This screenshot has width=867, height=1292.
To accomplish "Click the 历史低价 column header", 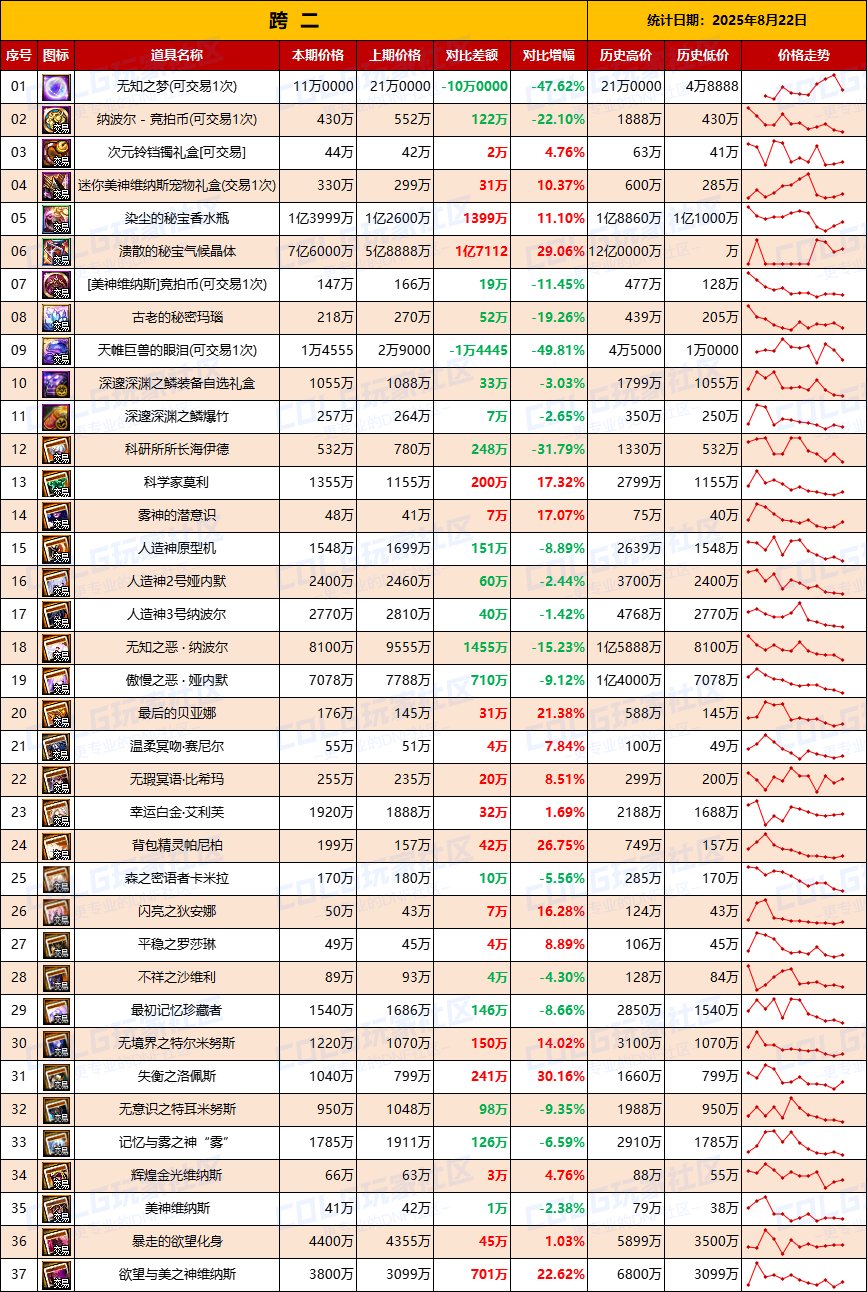I will click(703, 56).
